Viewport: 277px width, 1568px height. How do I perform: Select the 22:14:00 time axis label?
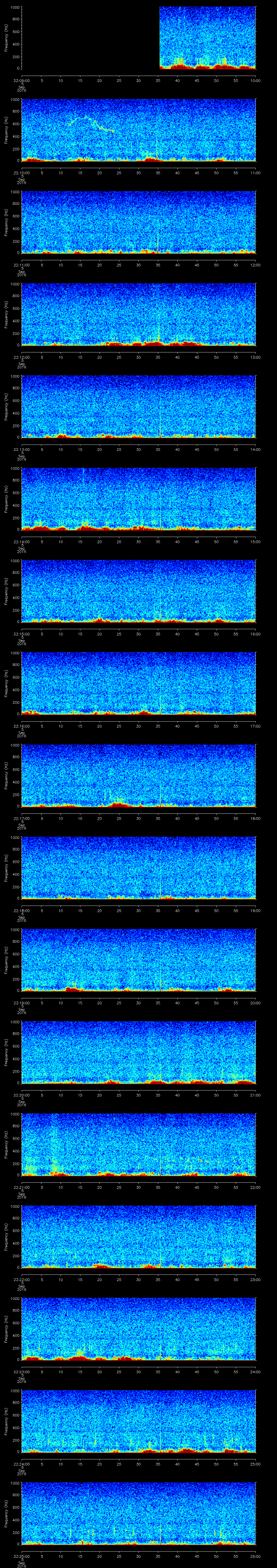point(21,541)
